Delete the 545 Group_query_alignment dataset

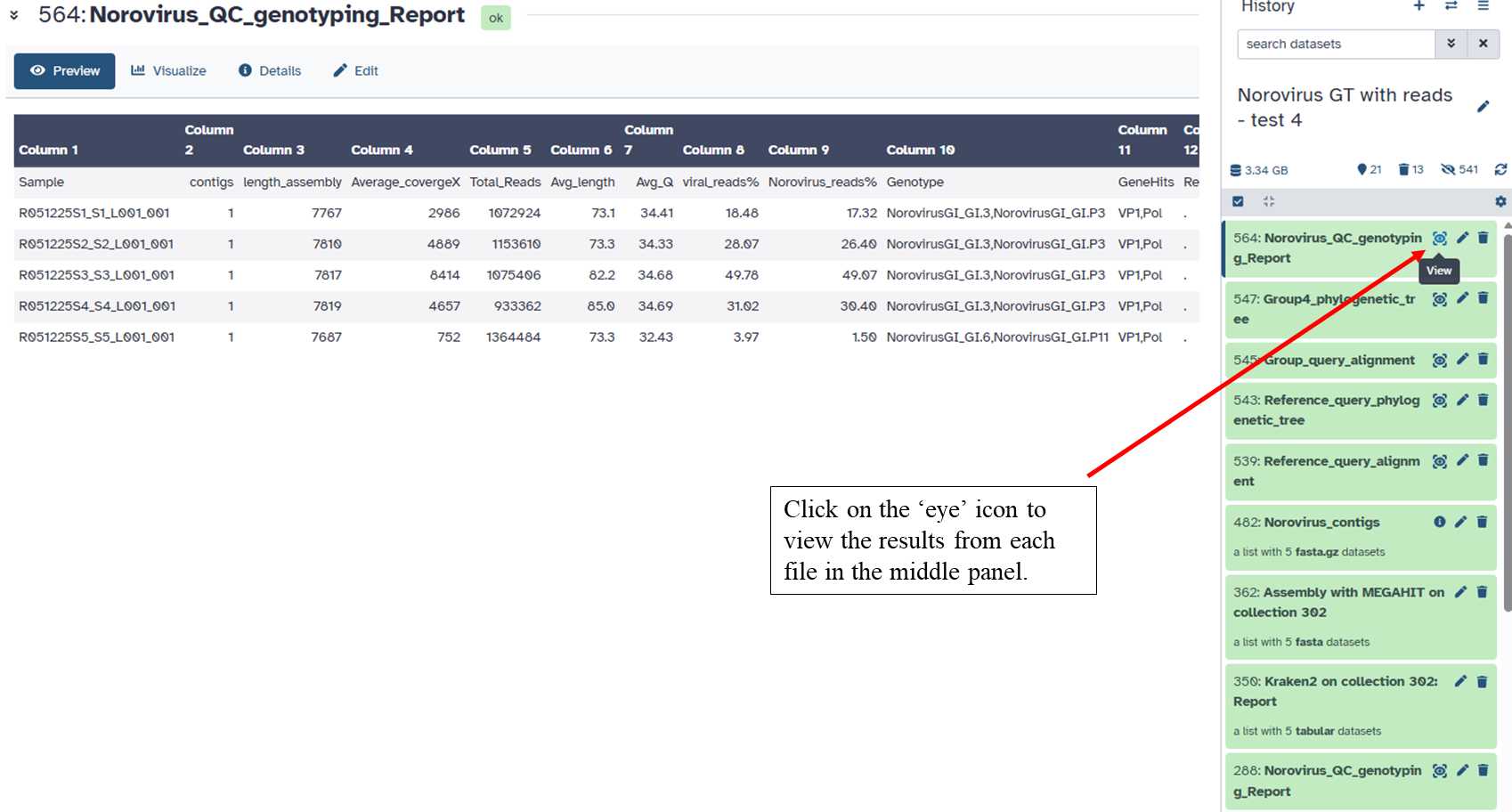(x=1483, y=360)
